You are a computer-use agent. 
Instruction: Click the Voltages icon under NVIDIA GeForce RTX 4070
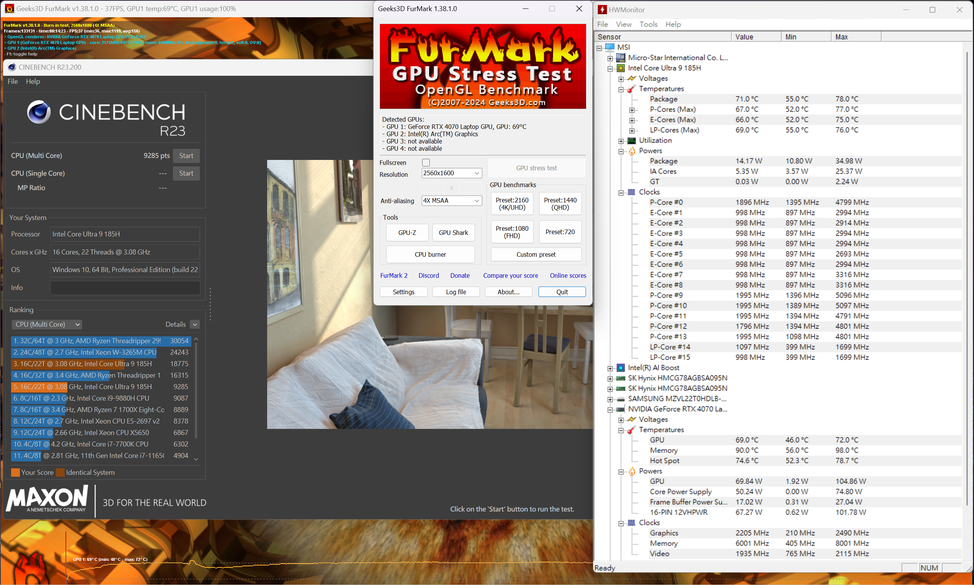point(632,420)
